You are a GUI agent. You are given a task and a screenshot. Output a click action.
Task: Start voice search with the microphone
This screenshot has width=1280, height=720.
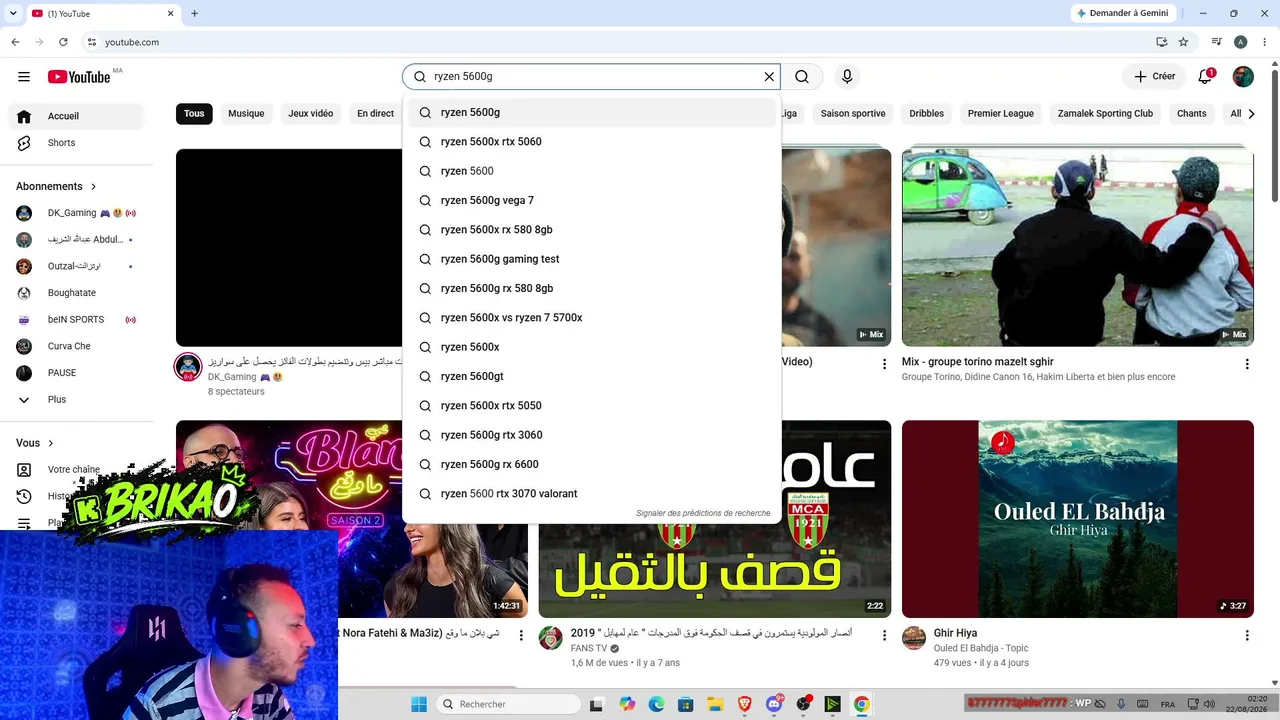tap(847, 77)
